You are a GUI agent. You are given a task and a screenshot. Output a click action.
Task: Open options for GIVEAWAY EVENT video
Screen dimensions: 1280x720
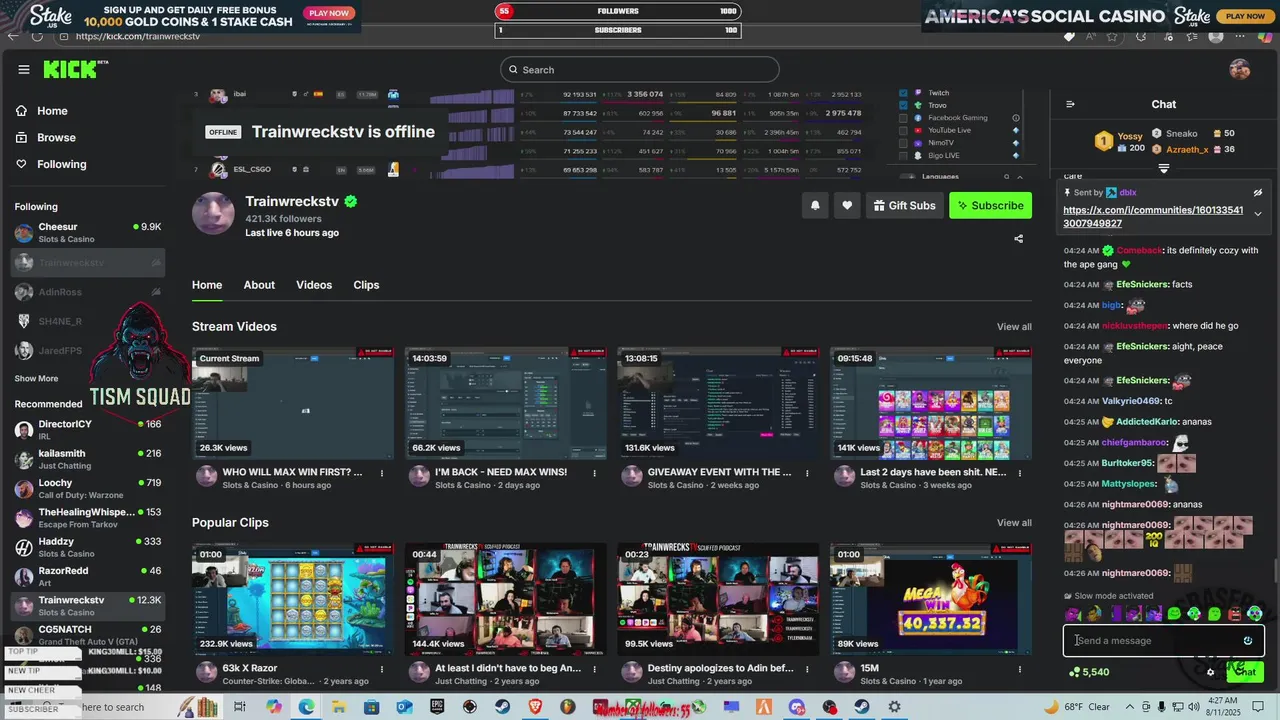[807, 473]
